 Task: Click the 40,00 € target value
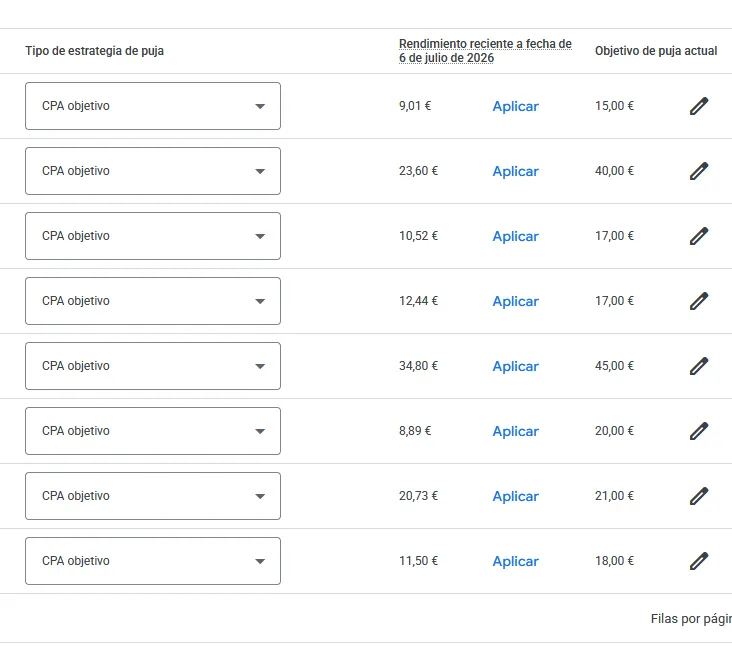point(614,171)
